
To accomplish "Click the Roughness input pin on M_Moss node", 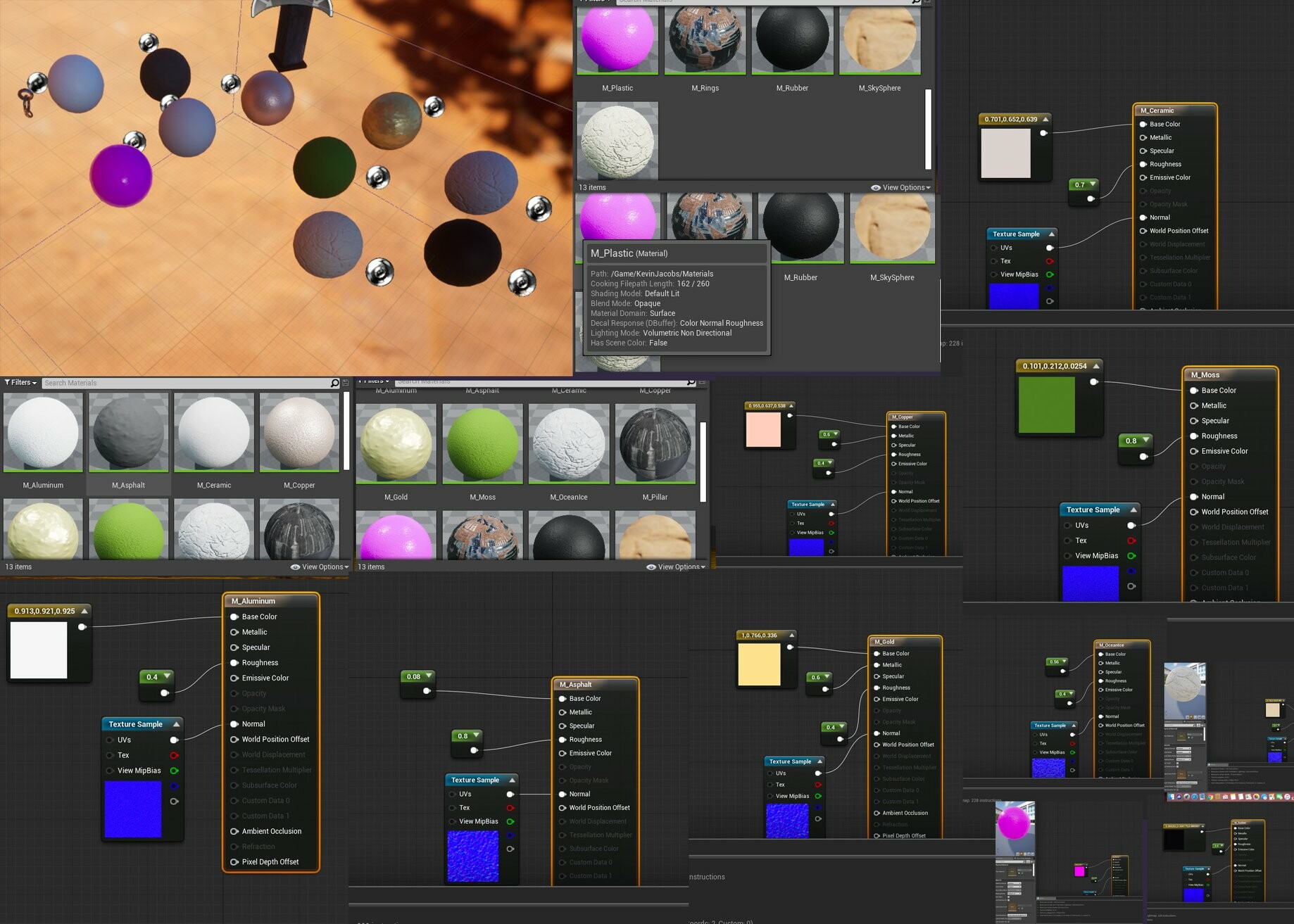I will coord(1195,436).
